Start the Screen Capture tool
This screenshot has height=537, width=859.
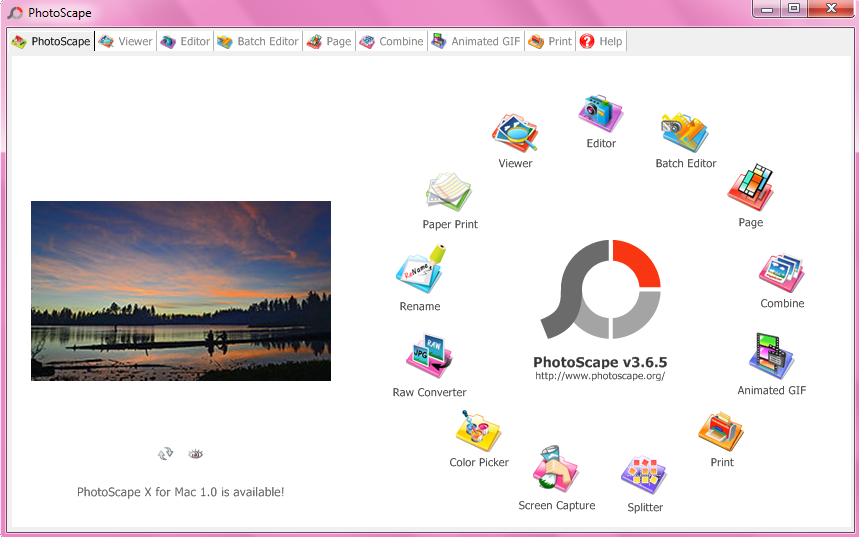556,471
